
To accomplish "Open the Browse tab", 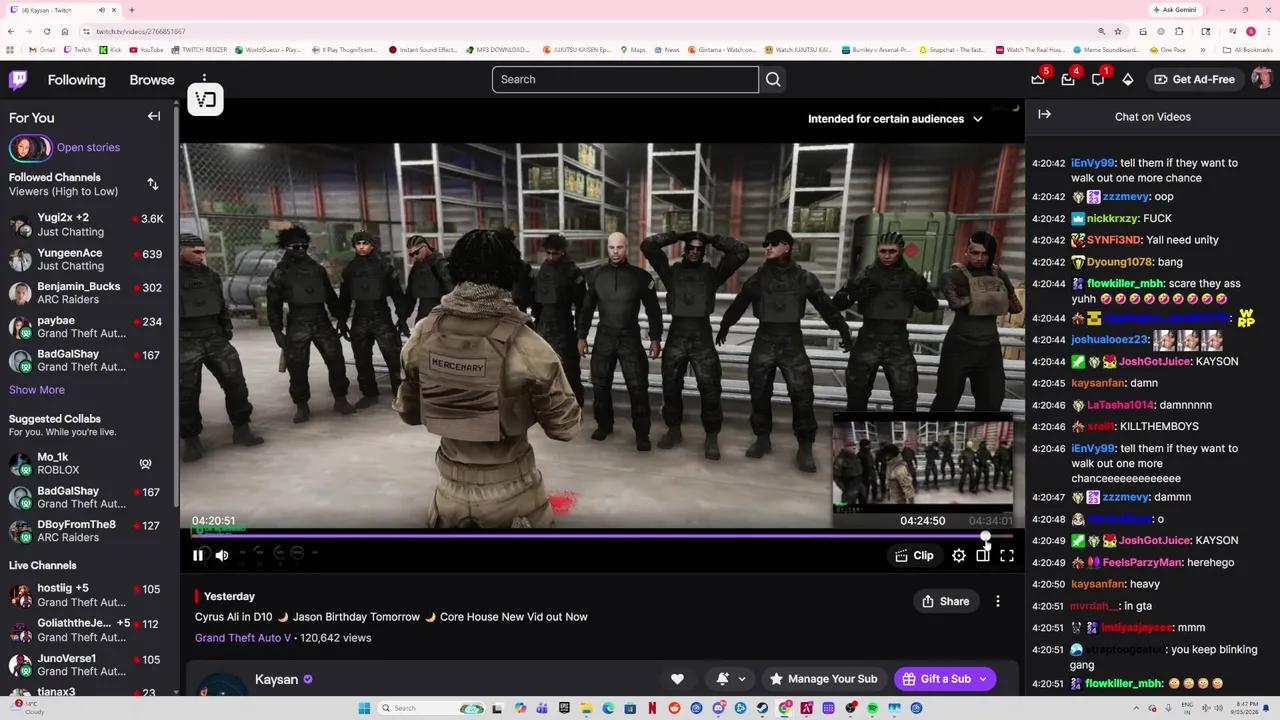I will point(152,80).
